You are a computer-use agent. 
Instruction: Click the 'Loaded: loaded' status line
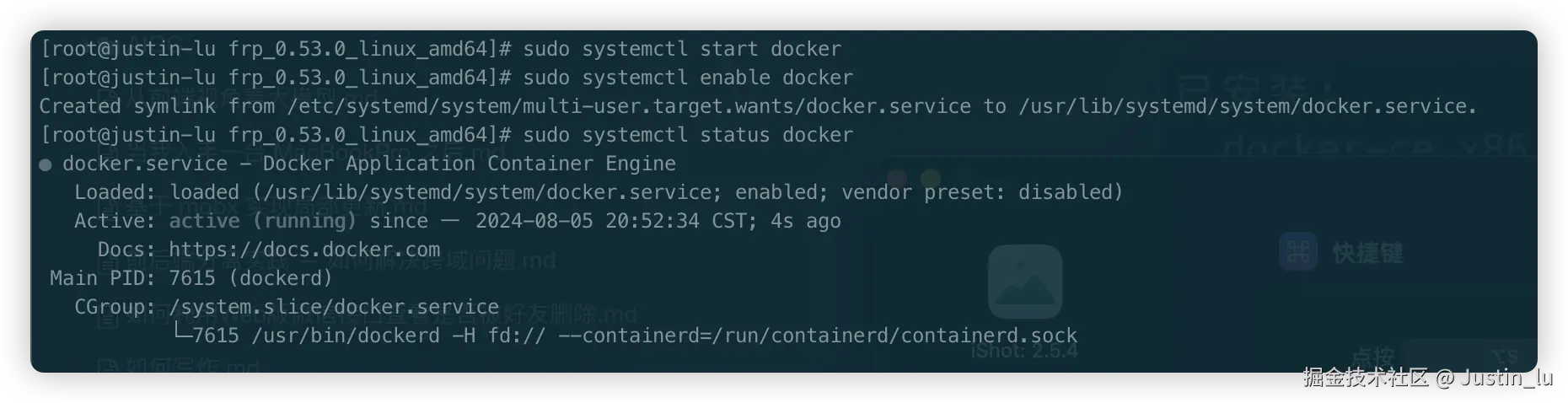coord(599,192)
